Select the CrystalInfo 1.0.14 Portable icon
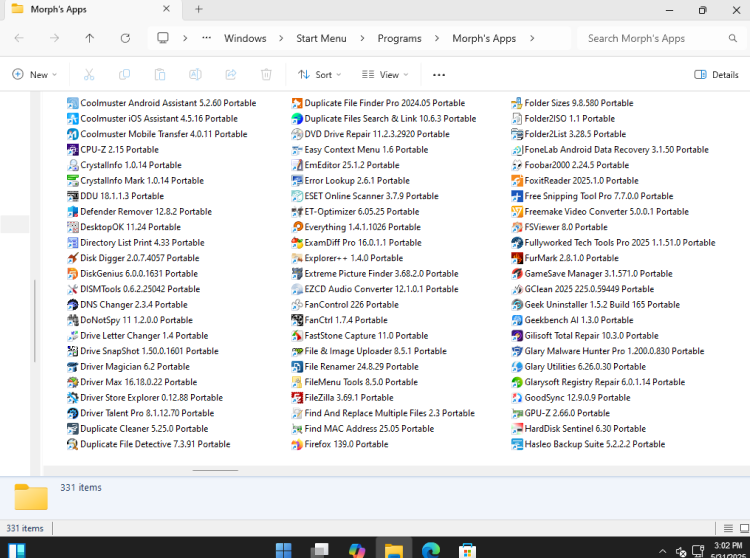This screenshot has width=750, height=558. click(72, 165)
